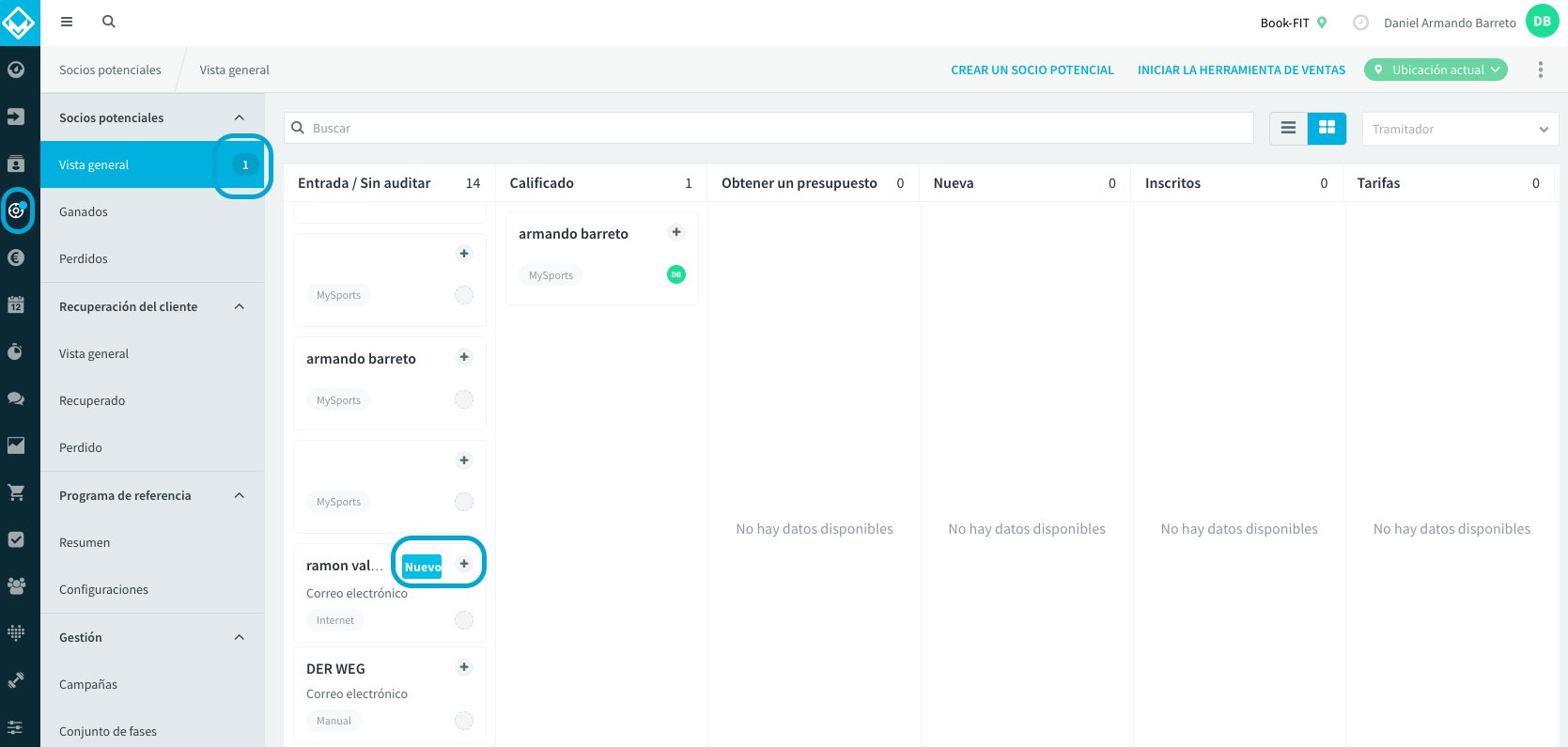Open the members contact card sidebar icon
This screenshot has width=1568, height=747.
click(x=16, y=163)
